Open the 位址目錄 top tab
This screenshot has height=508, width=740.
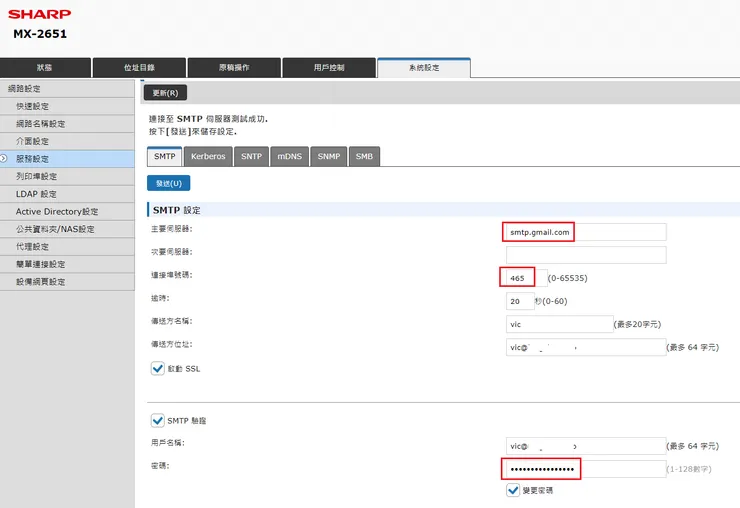click(139, 68)
